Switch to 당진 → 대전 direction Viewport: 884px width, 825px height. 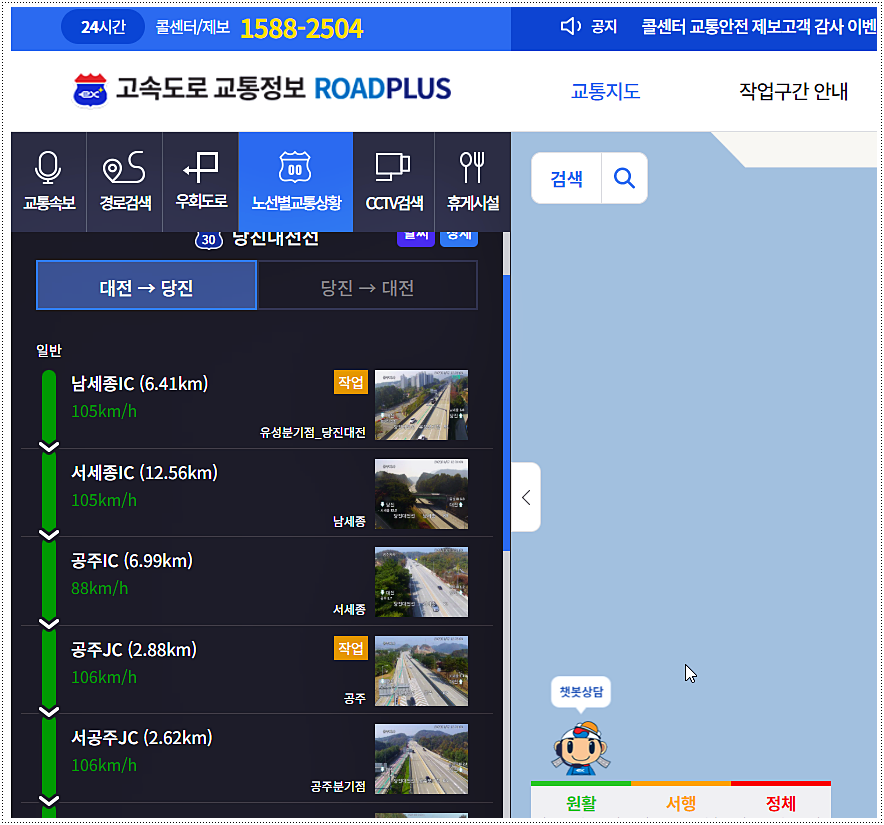point(367,285)
